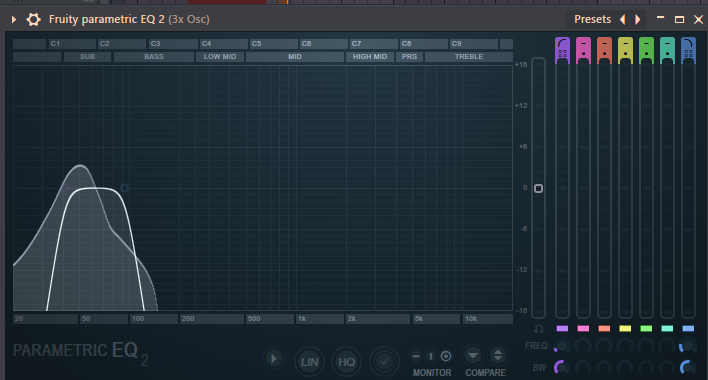708x380 pixels.
Task: Click the PRS frequency range label
Action: pos(410,57)
